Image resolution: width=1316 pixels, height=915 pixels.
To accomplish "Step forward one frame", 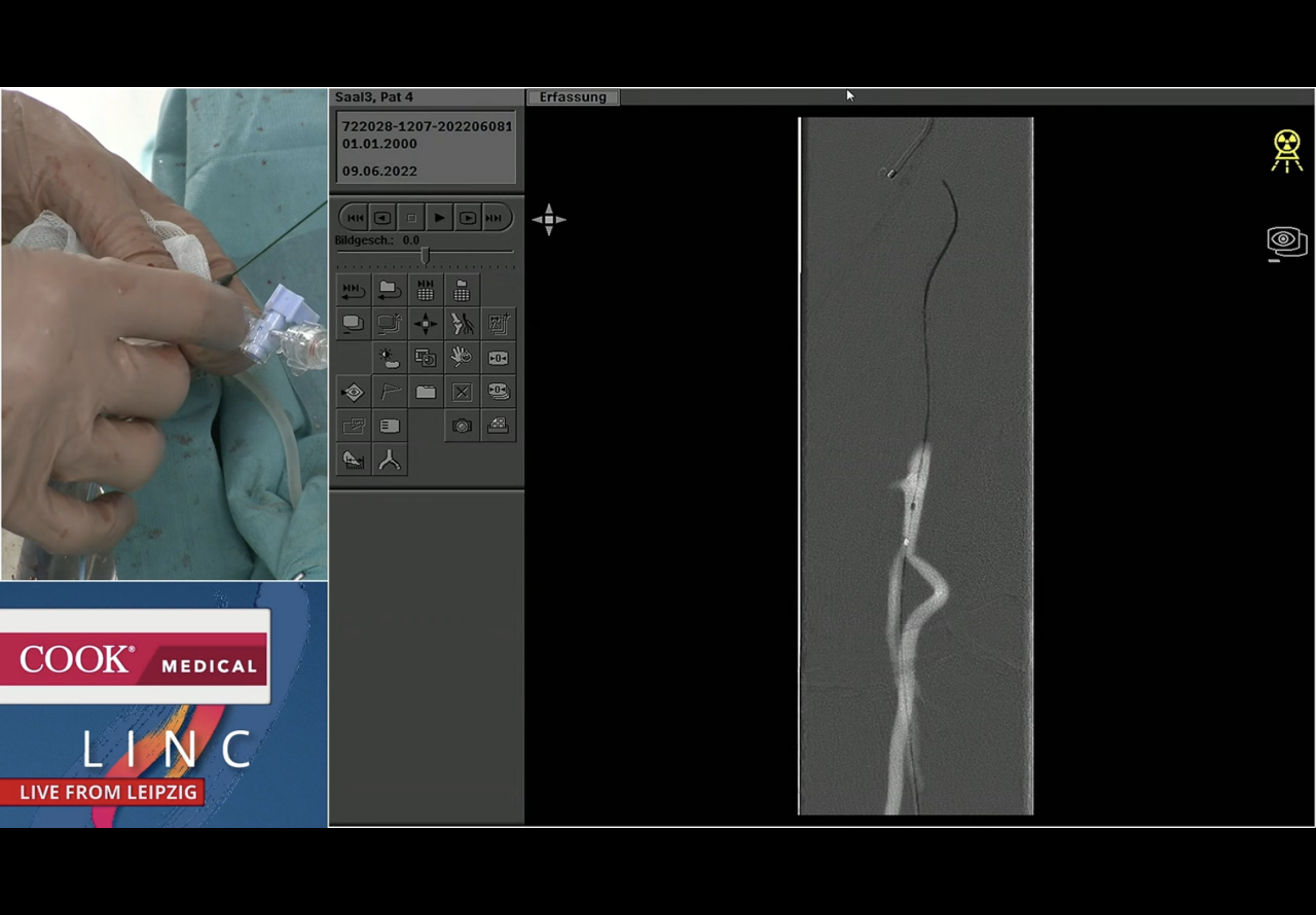I will 467,218.
